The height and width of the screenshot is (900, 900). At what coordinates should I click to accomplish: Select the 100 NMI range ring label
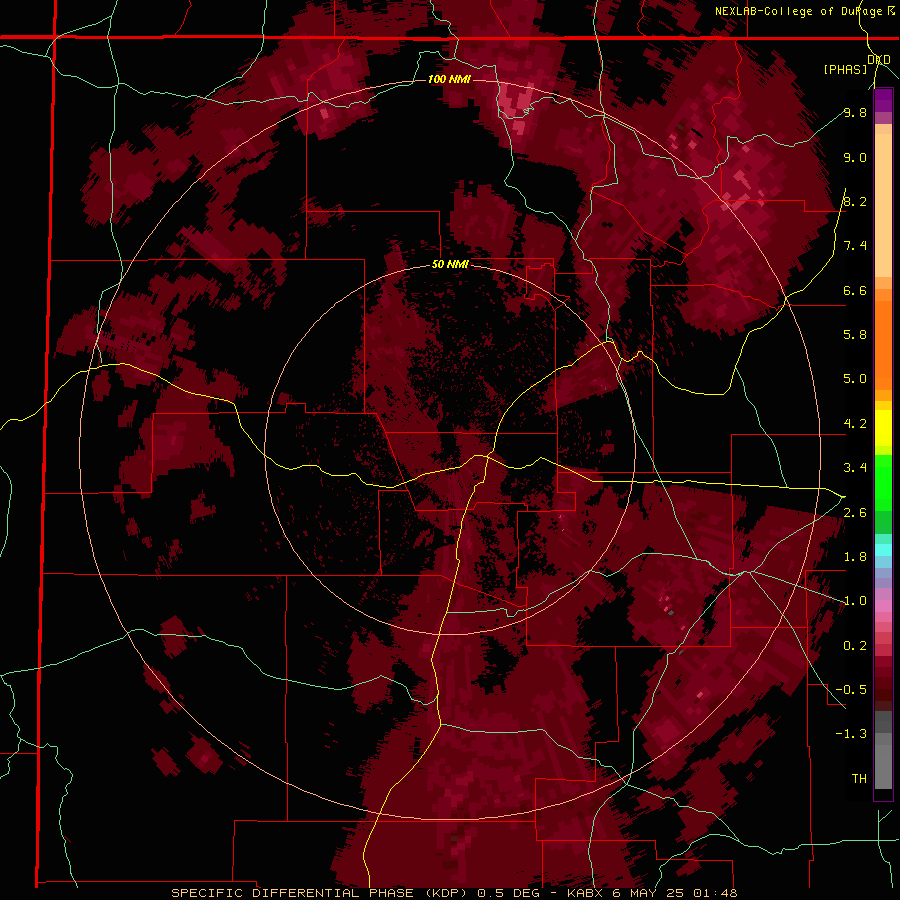[x=449, y=79]
